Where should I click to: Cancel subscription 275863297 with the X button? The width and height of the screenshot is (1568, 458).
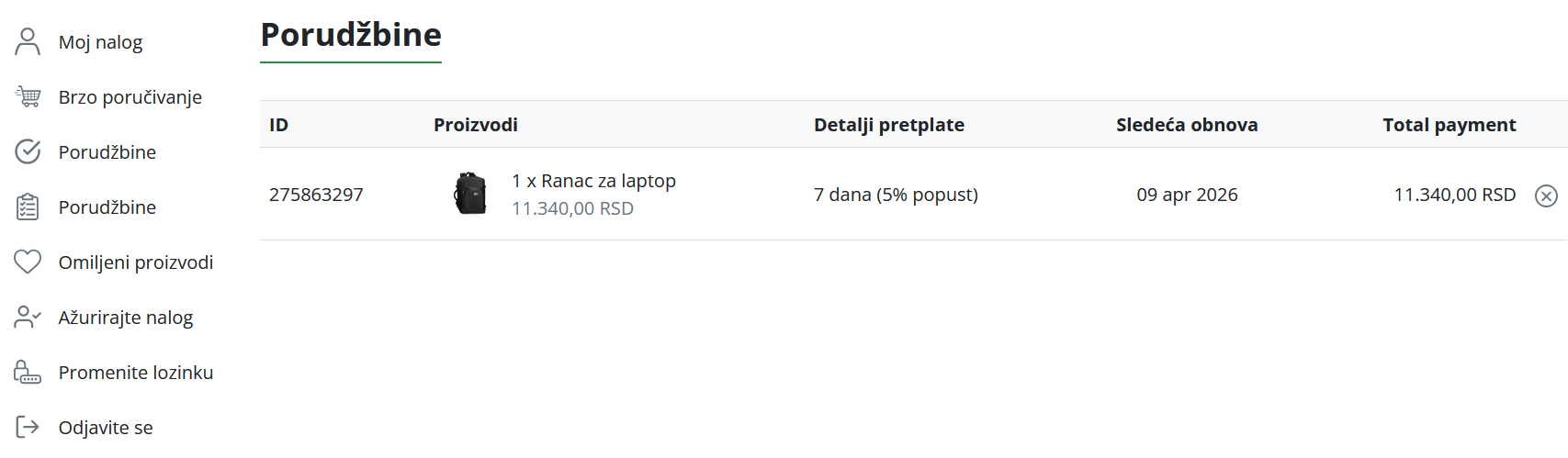pyautogui.click(x=1546, y=195)
